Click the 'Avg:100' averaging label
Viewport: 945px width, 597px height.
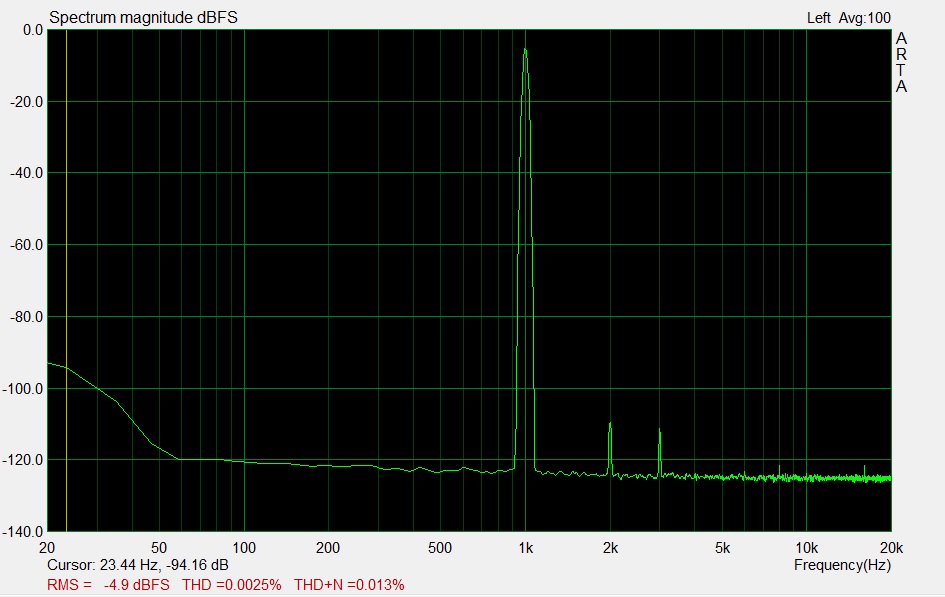(x=865, y=18)
